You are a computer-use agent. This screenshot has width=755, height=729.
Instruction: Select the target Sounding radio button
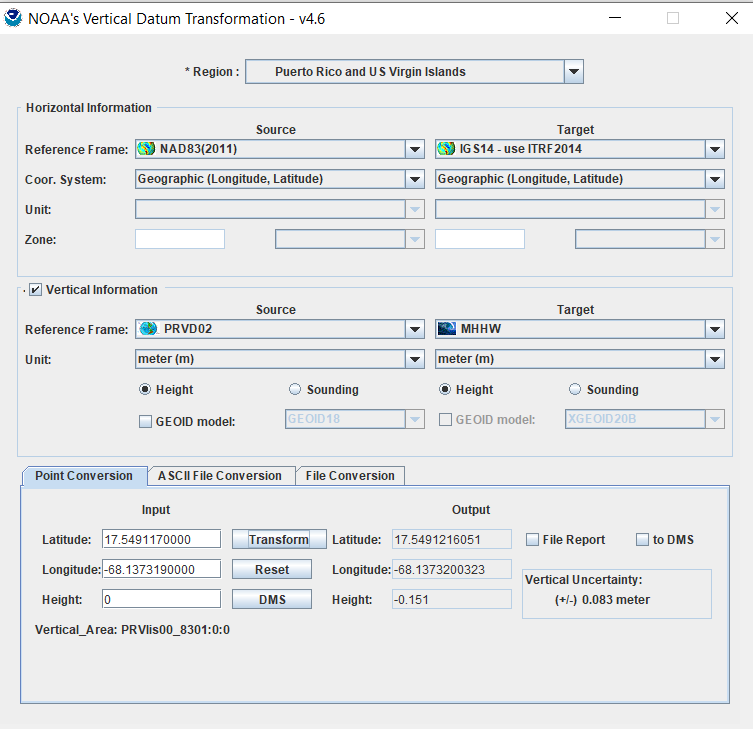tap(575, 390)
